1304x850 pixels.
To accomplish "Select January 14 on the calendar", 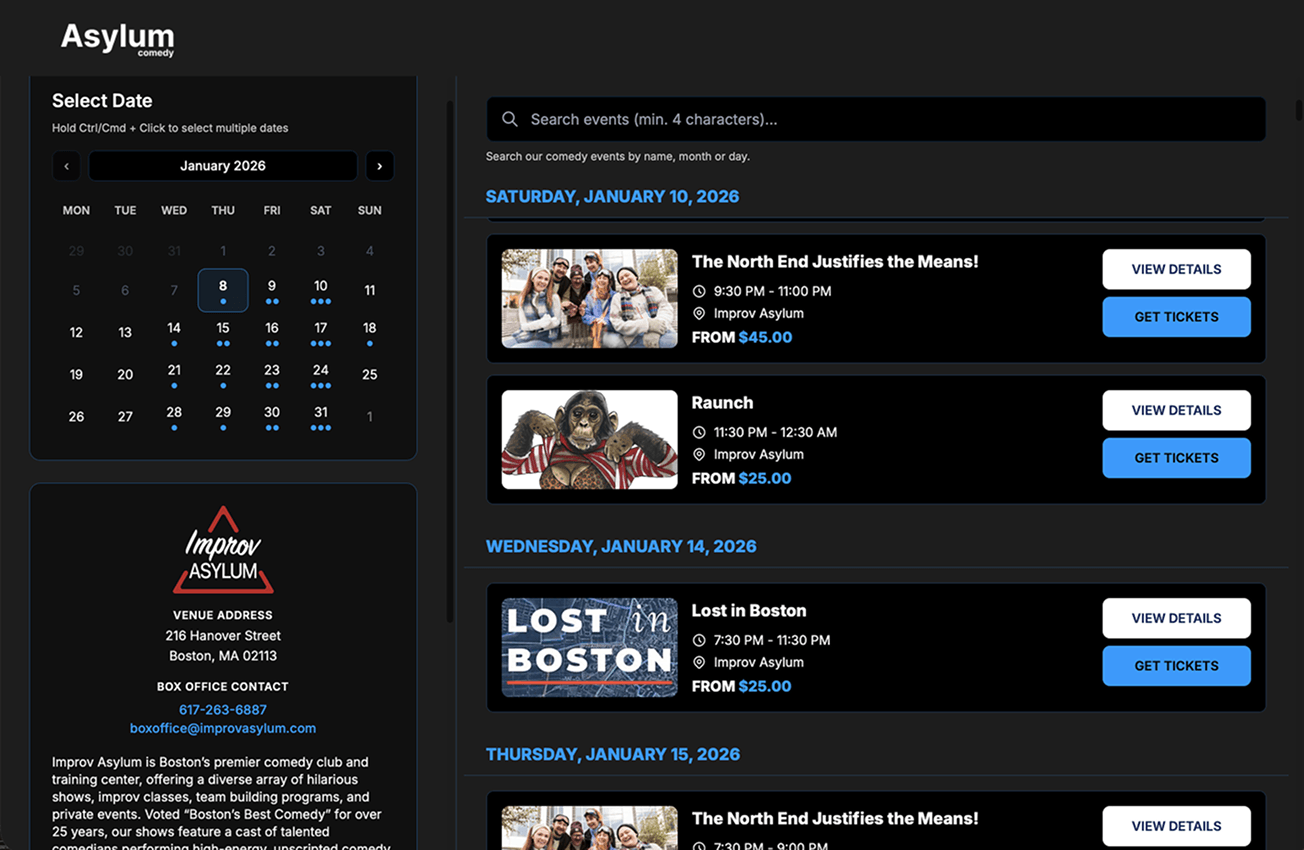I will pyautogui.click(x=174, y=332).
